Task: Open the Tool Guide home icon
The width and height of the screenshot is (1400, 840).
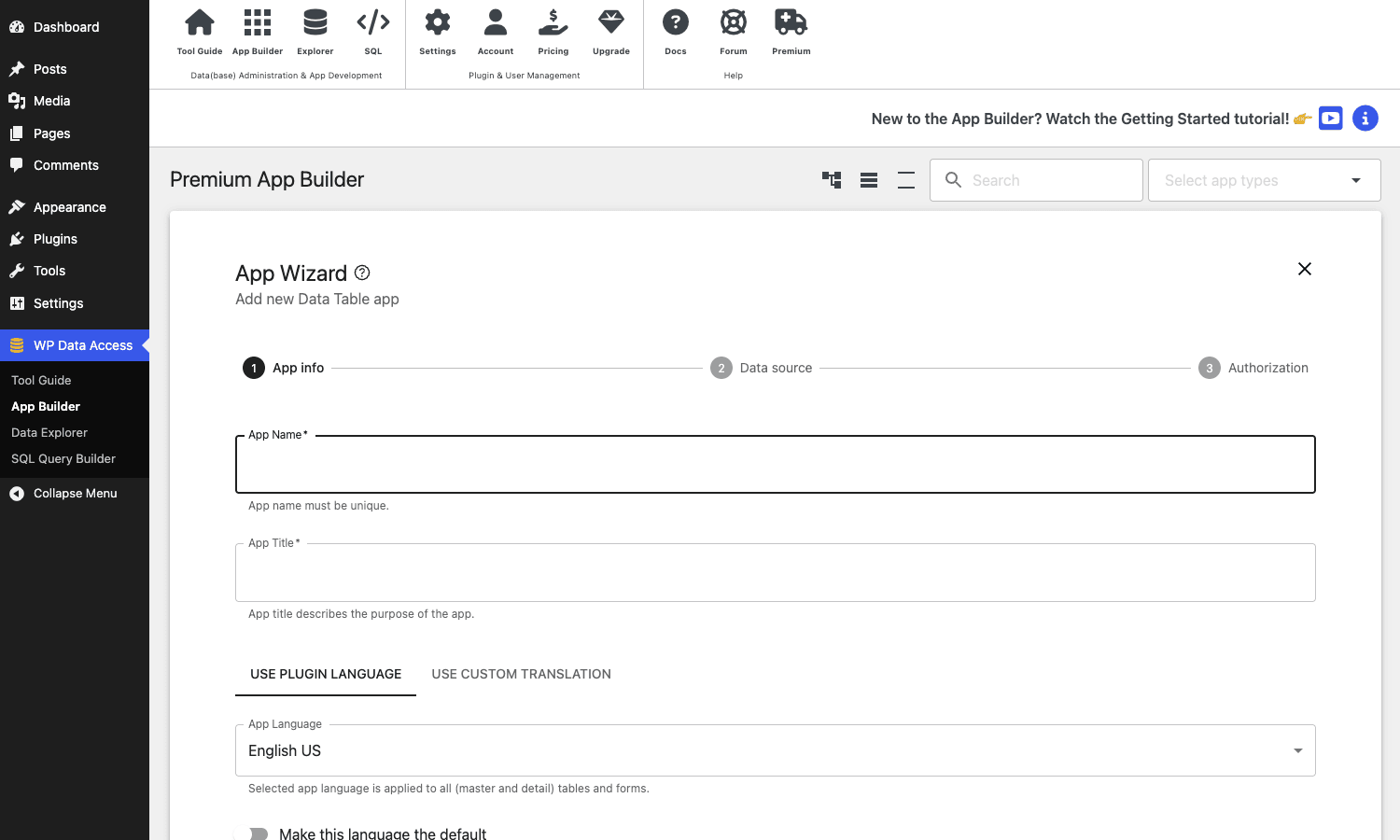Action: (x=200, y=22)
